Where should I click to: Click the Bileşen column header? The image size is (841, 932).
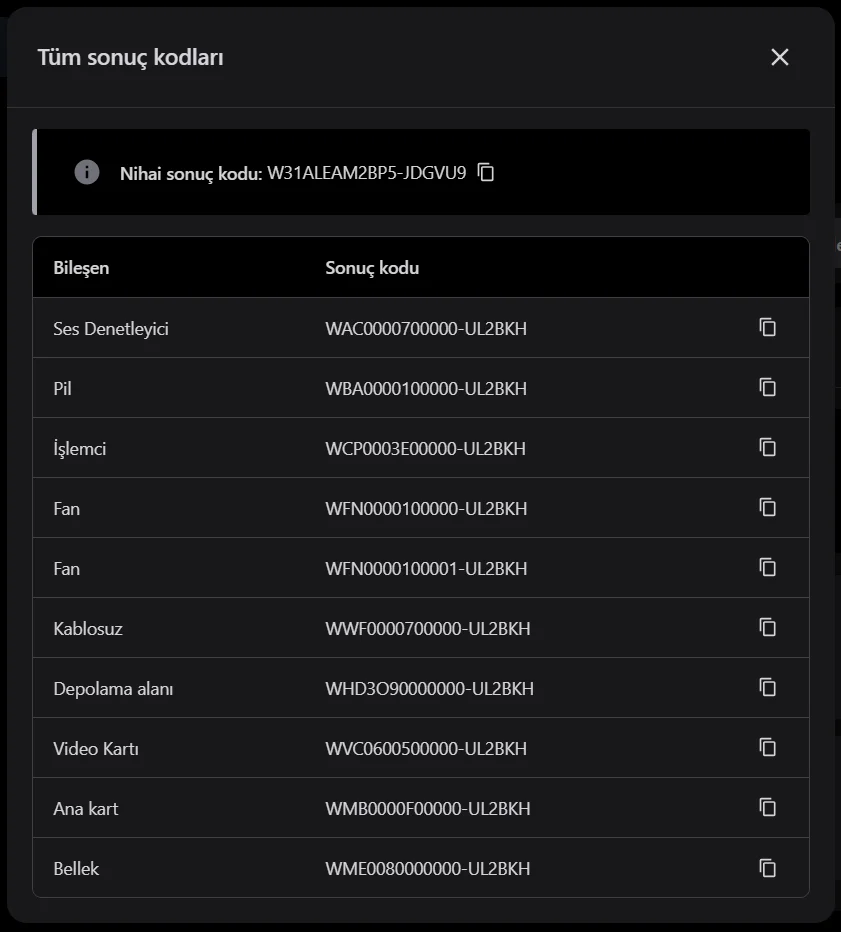[x=81, y=268]
